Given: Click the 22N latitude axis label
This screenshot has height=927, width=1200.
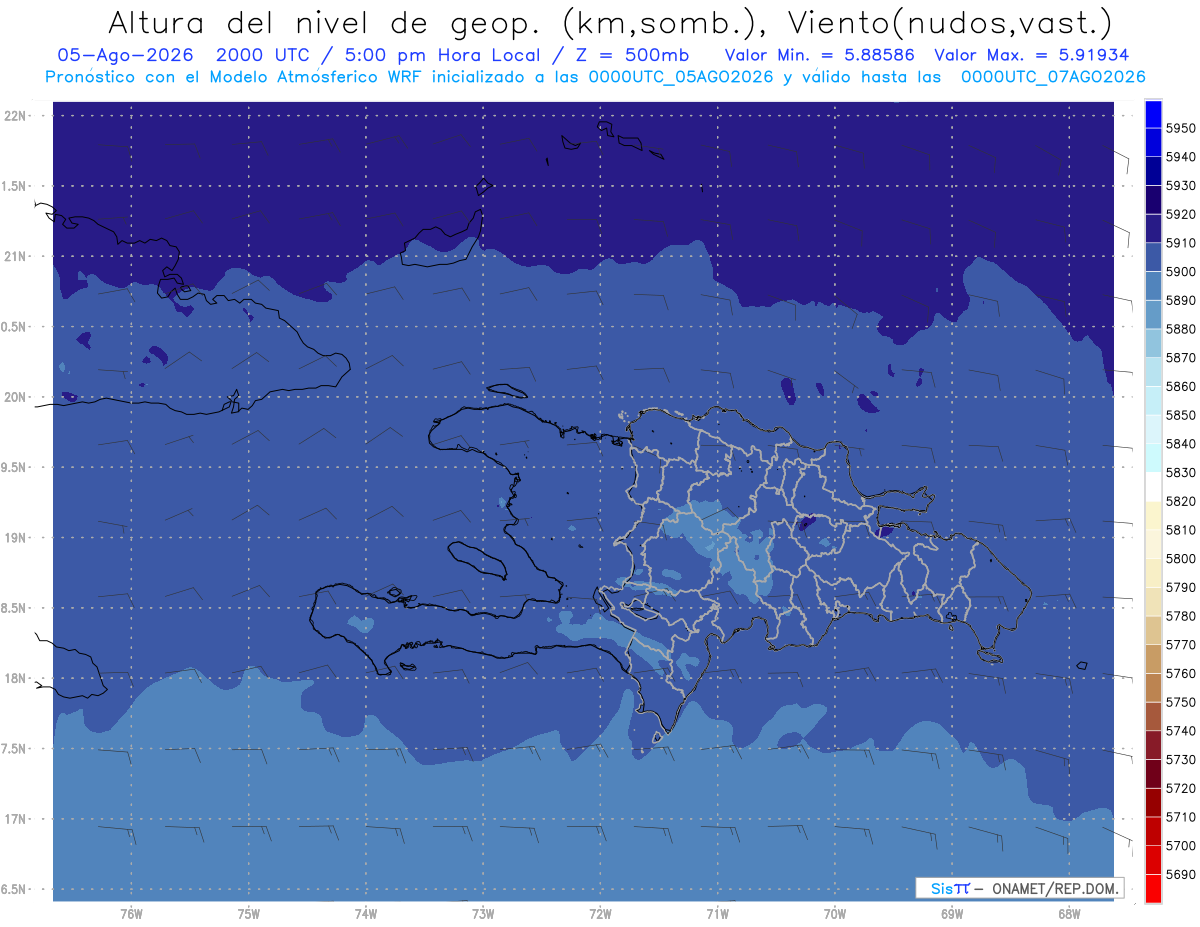Looking at the screenshot, I should tap(16, 115).
